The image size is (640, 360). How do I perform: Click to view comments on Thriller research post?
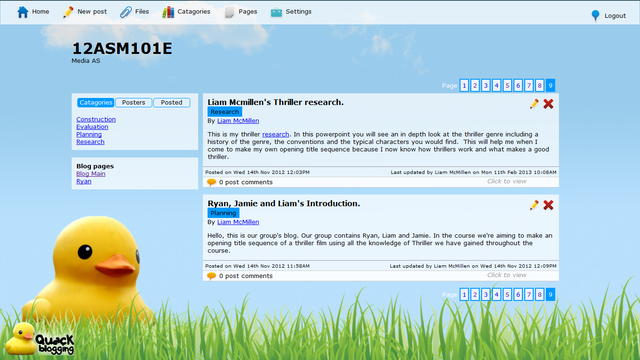click(x=507, y=181)
